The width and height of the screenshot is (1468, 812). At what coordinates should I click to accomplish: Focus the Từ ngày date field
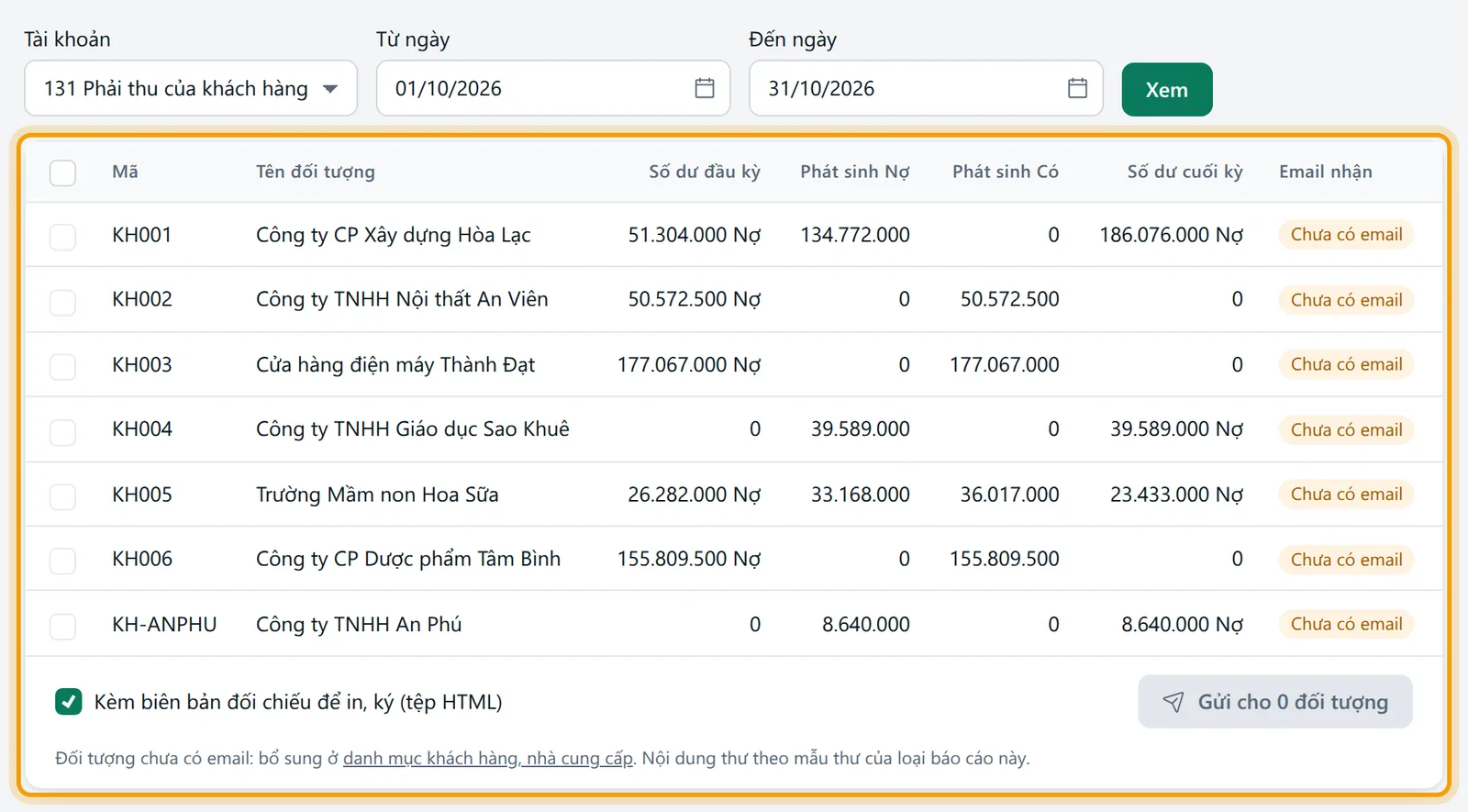(553, 88)
